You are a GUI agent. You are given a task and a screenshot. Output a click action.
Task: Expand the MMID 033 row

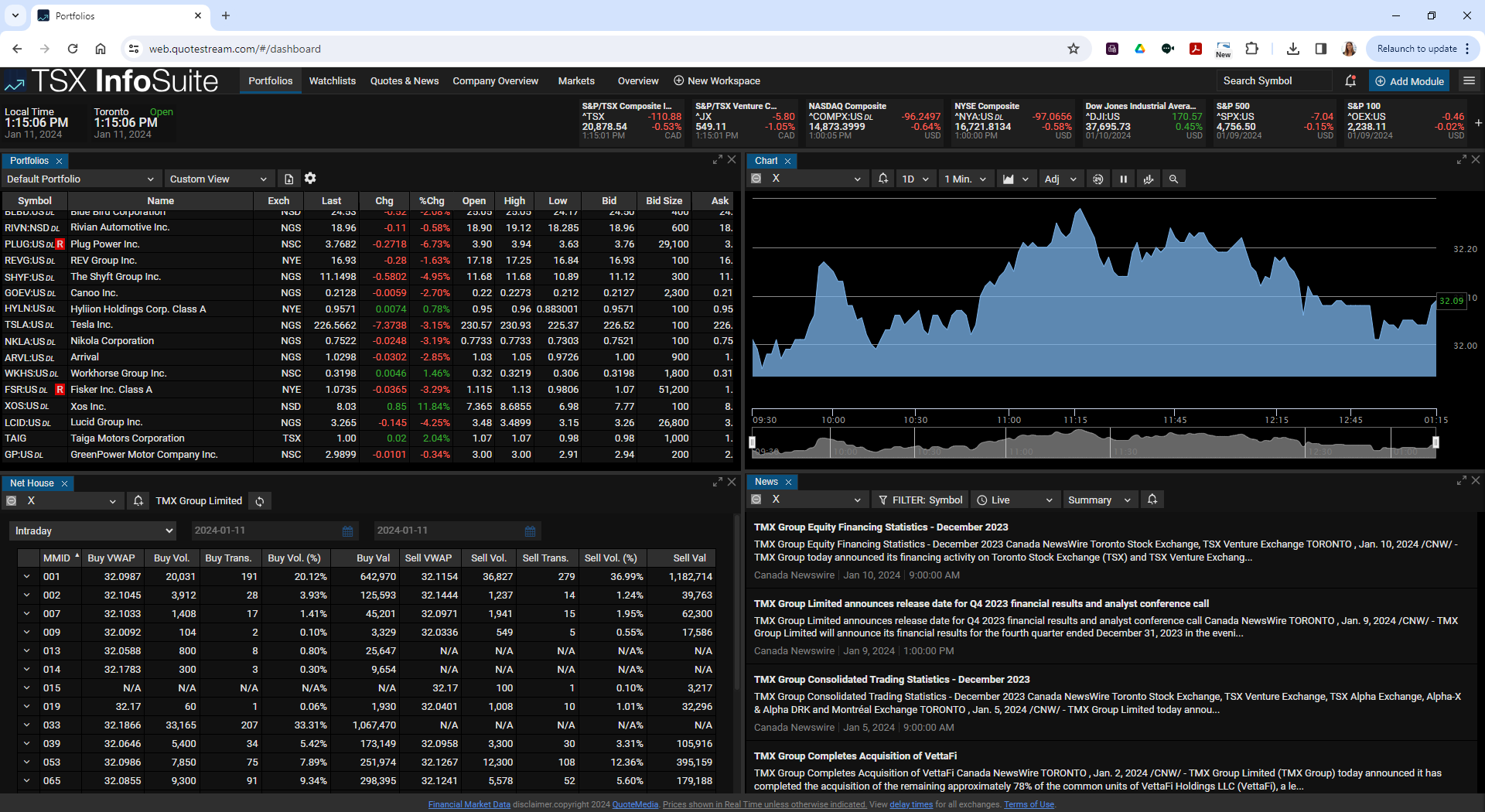click(x=27, y=725)
